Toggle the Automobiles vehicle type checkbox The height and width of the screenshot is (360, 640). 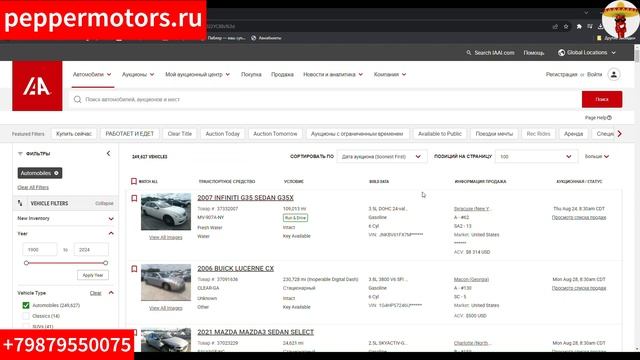click(26, 305)
